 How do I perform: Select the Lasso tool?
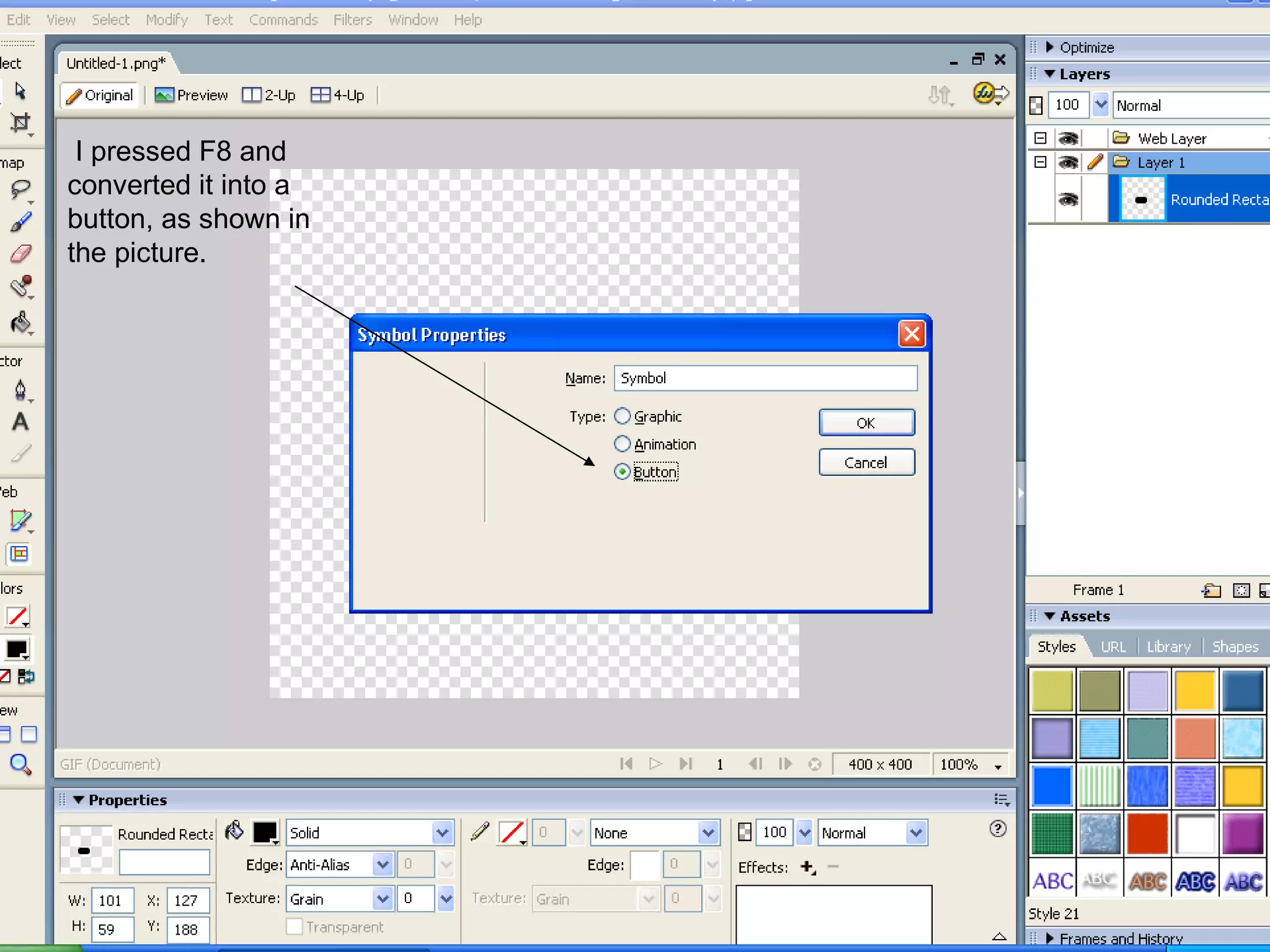click(20, 189)
